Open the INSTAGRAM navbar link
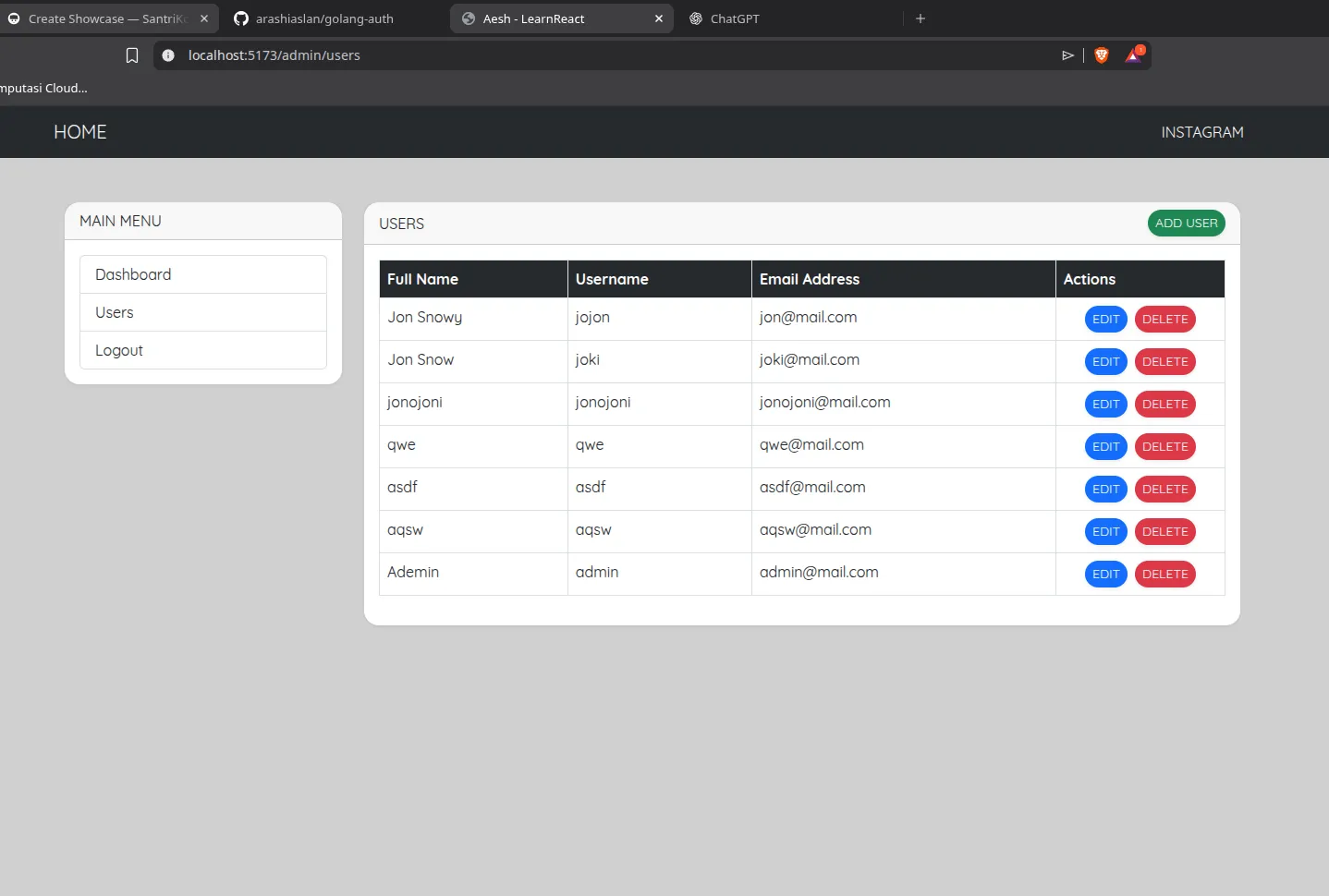 pyautogui.click(x=1202, y=132)
